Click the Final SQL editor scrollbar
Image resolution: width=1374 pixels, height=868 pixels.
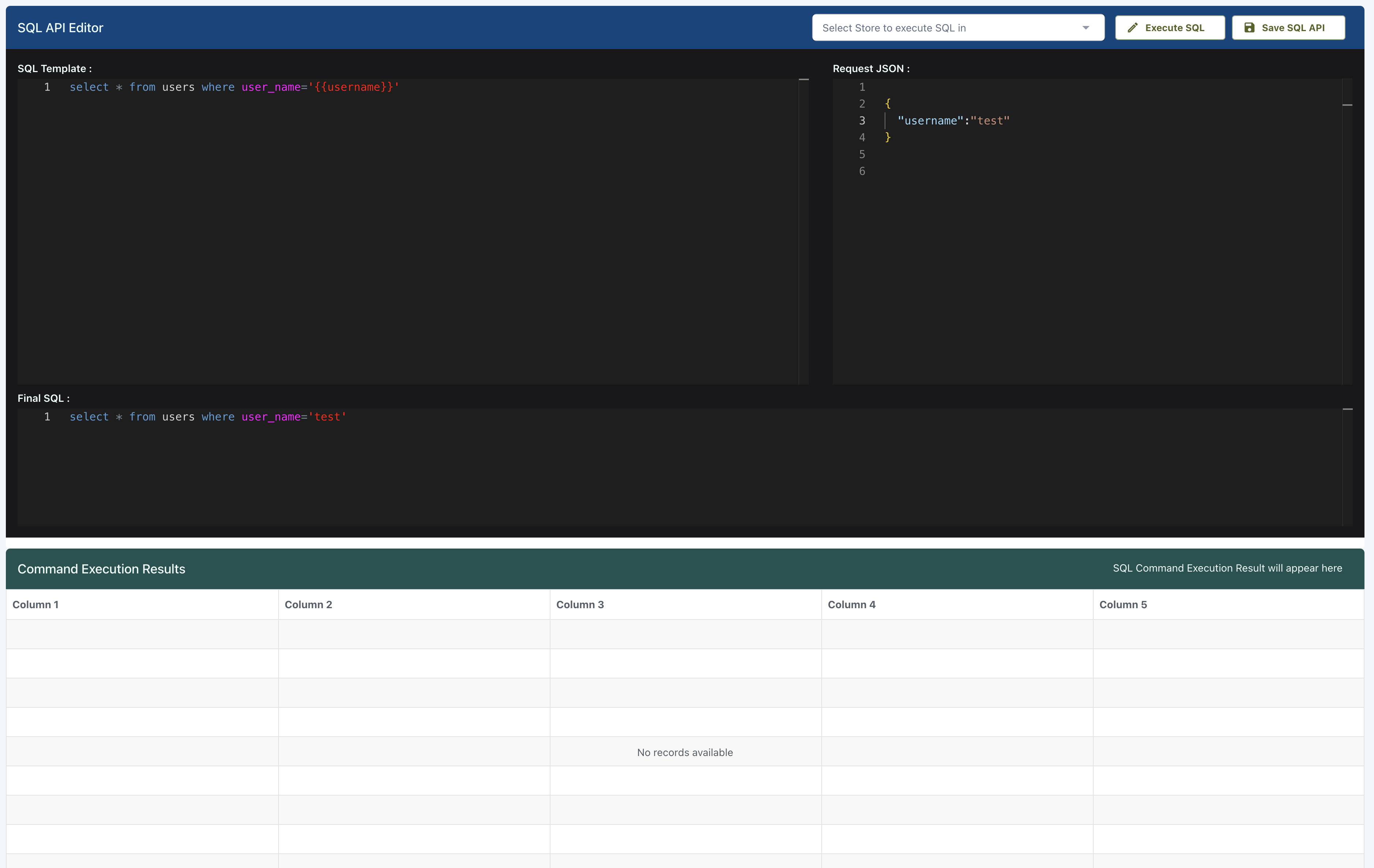click(1347, 409)
